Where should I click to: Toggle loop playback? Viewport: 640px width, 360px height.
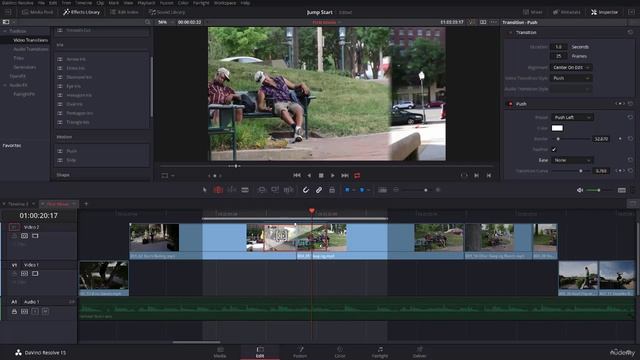click(357, 176)
